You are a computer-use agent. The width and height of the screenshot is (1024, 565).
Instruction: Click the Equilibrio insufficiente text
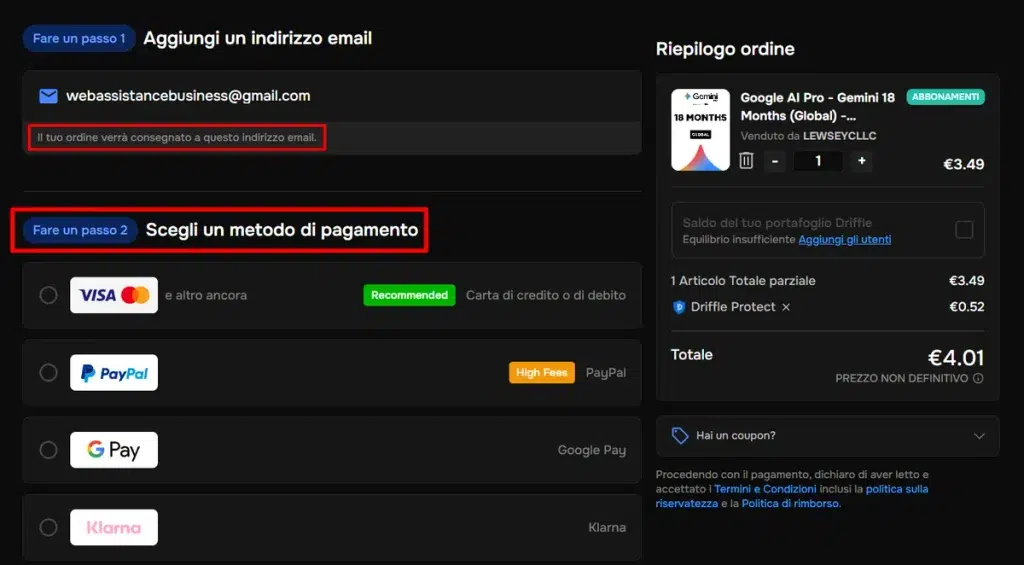[x=739, y=240]
